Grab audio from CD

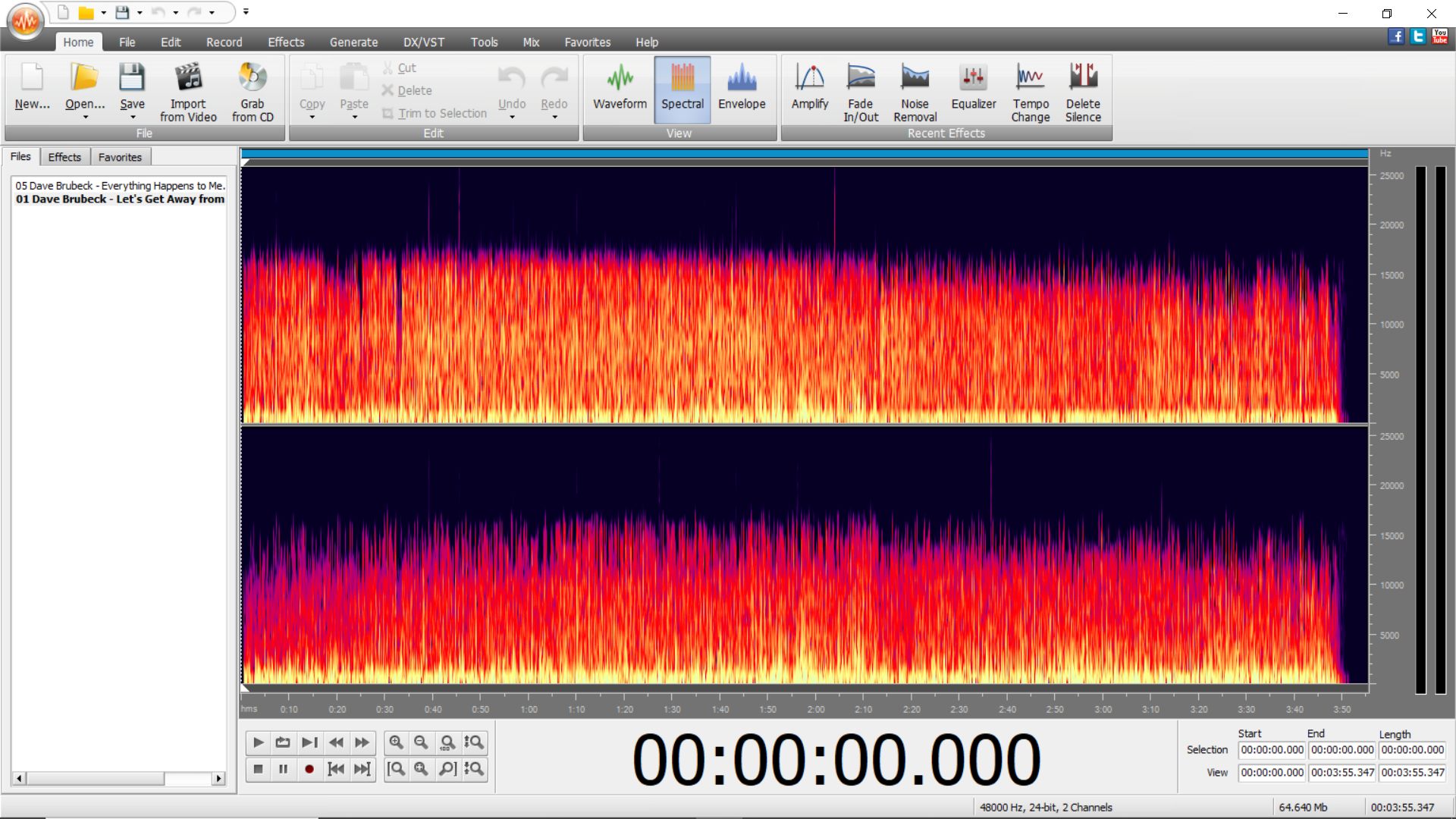click(x=253, y=92)
